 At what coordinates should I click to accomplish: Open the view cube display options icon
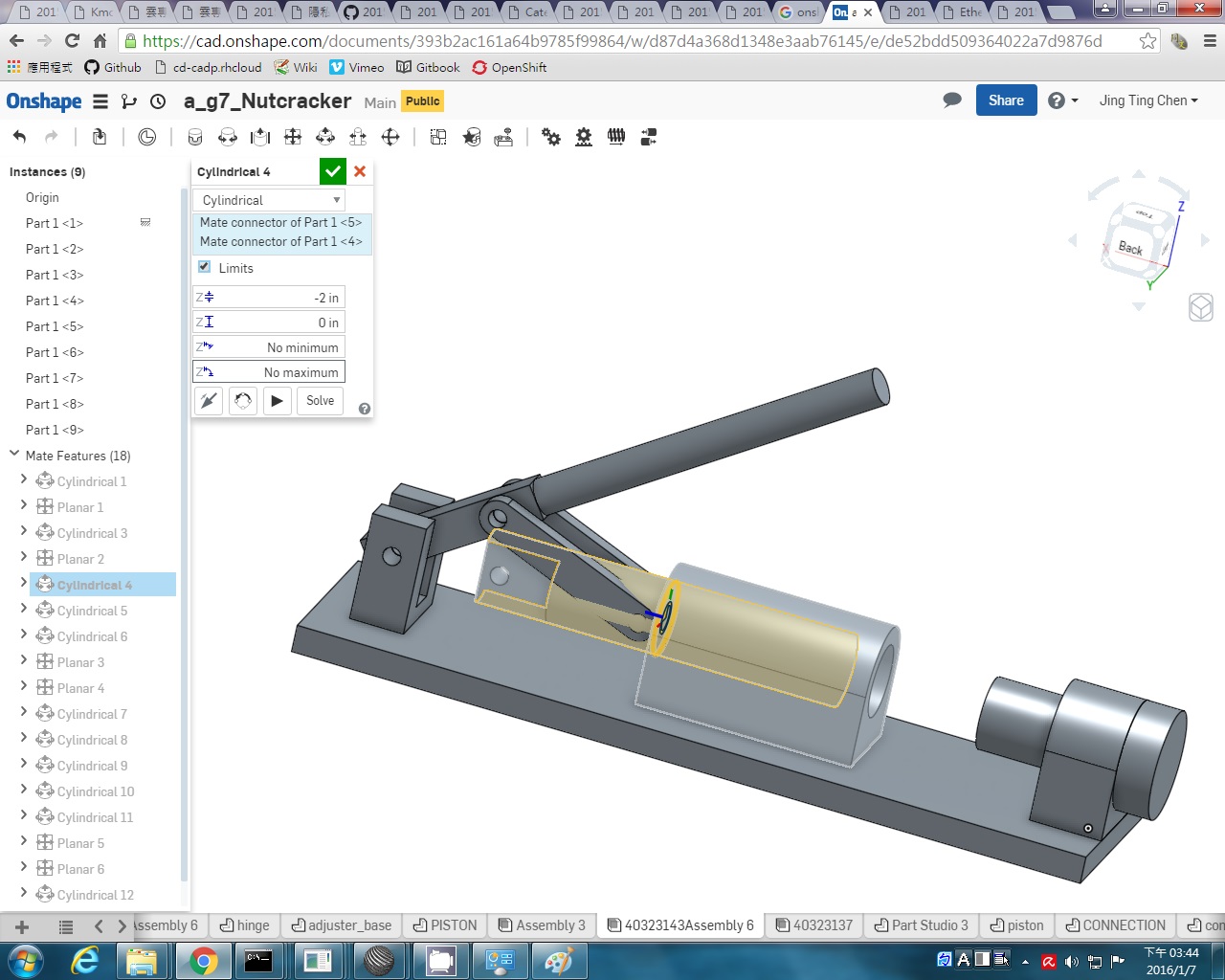pyautogui.click(x=1201, y=307)
